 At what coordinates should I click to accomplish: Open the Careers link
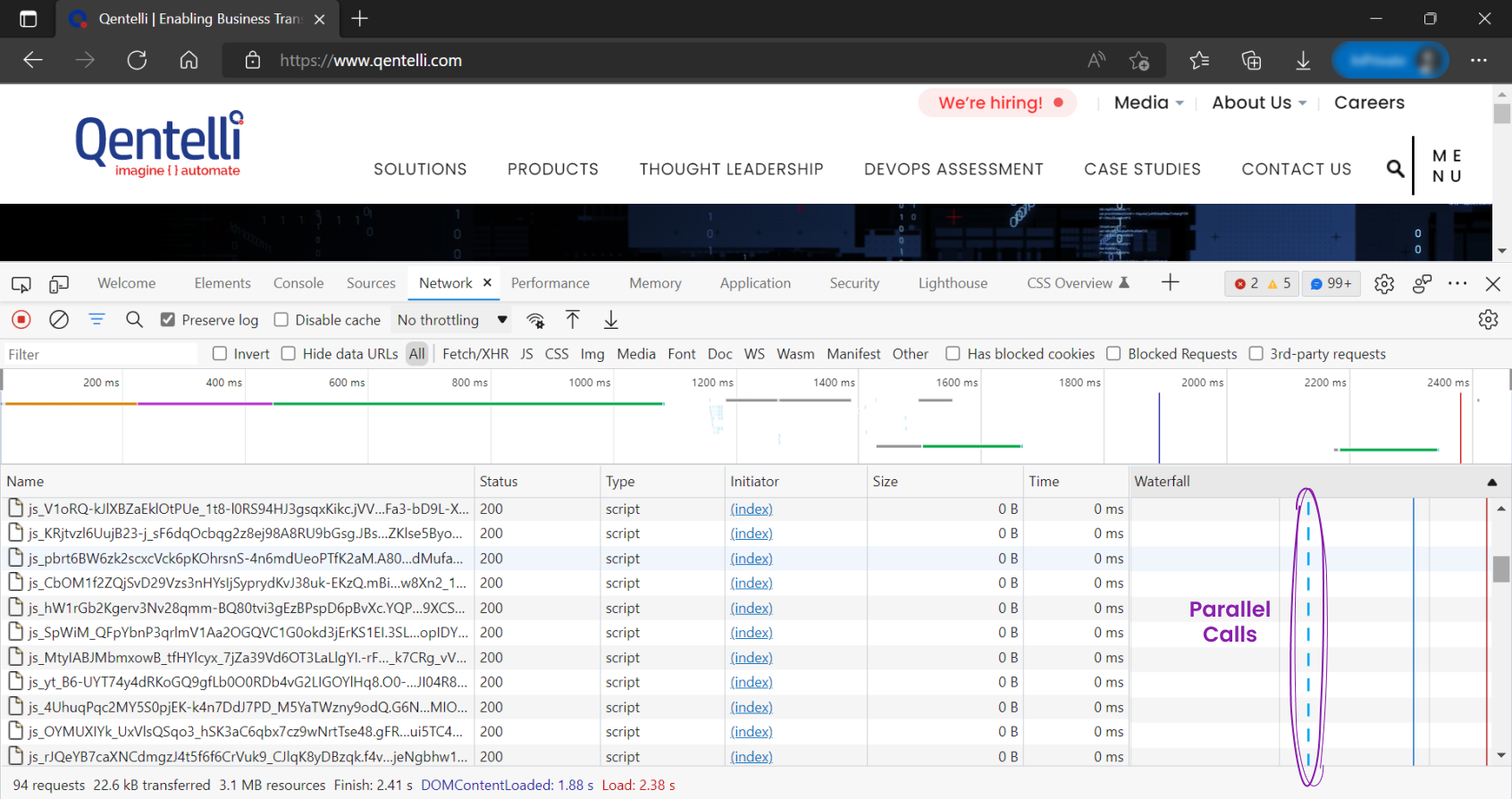[x=1369, y=103]
